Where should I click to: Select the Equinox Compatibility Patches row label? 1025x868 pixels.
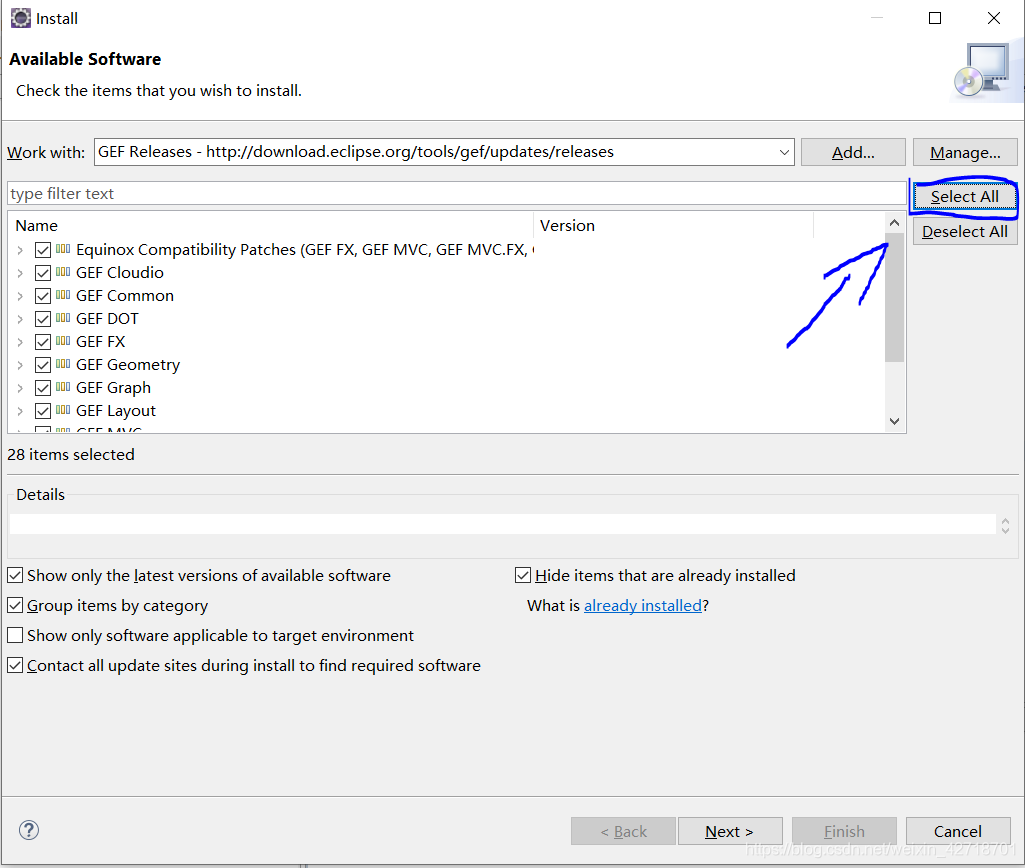pos(305,250)
